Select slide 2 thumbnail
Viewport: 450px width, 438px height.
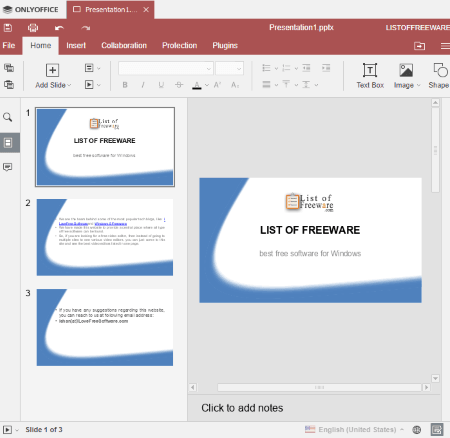[105, 237]
